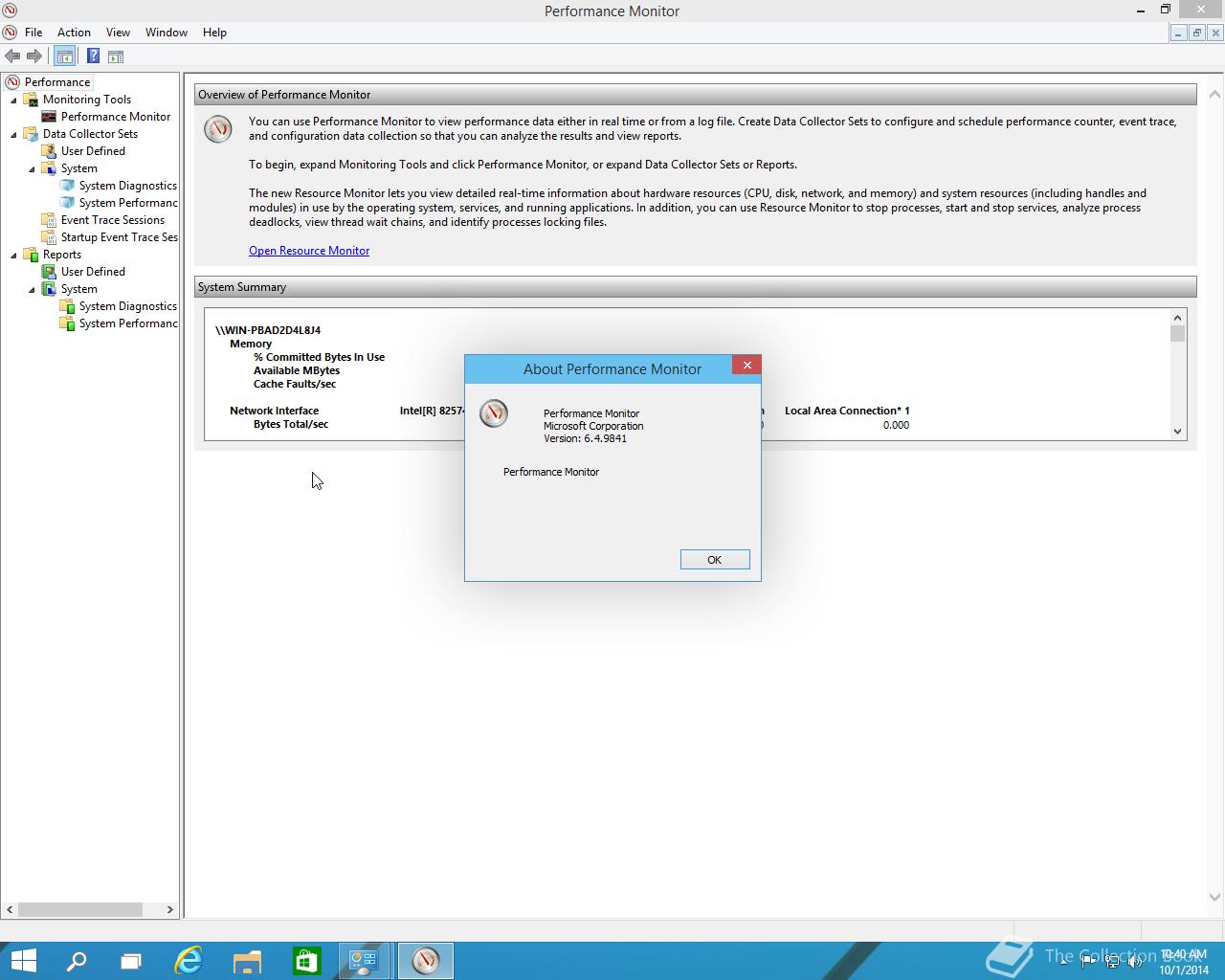Click System Diagnostics collector set icon
Image resolution: width=1225 pixels, height=980 pixels.
[x=67, y=186]
